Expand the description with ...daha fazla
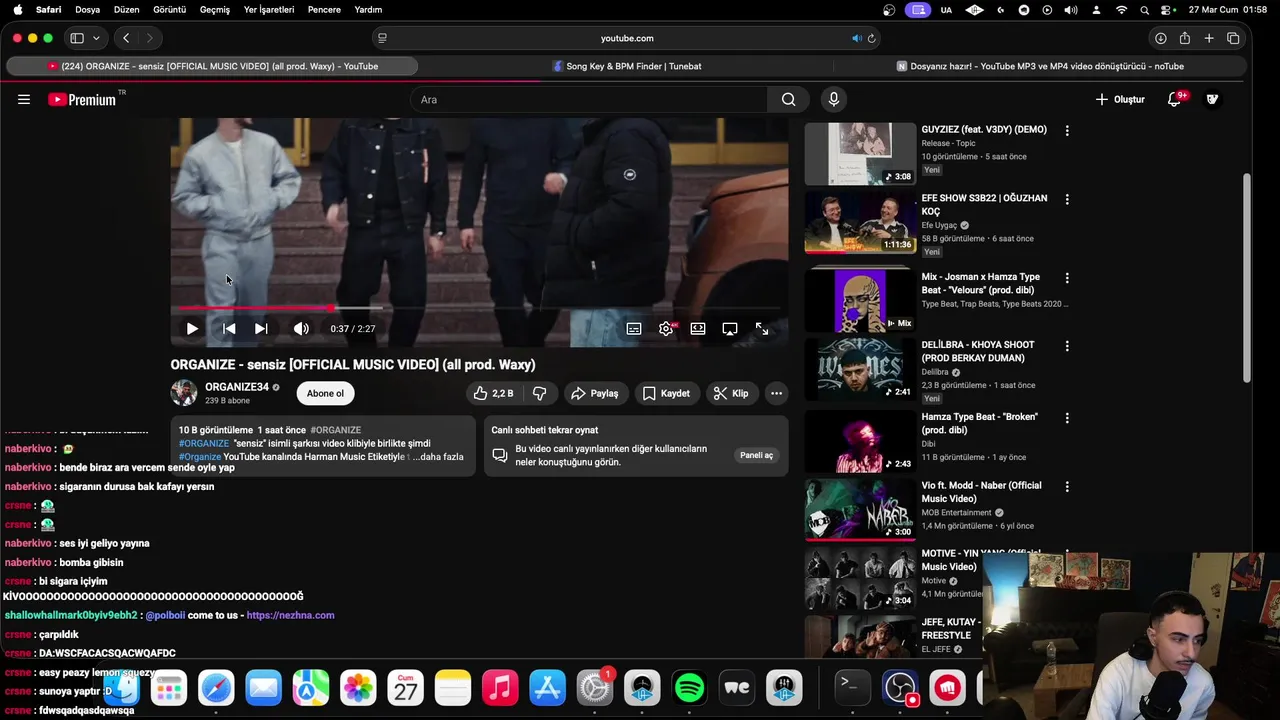Image resolution: width=1280 pixels, height=720 pixels. [438, 457]
